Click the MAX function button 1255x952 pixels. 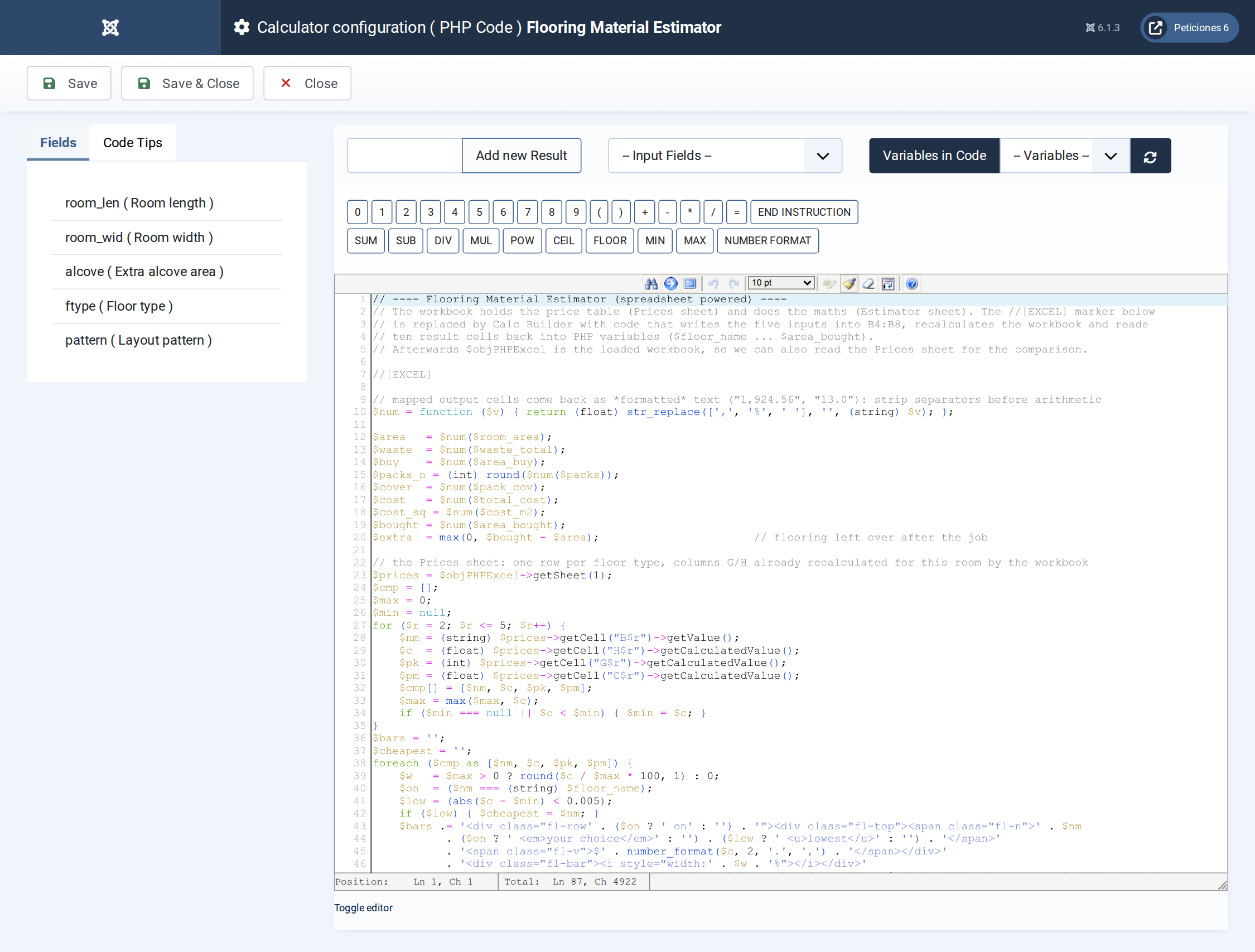pos(695,240)
